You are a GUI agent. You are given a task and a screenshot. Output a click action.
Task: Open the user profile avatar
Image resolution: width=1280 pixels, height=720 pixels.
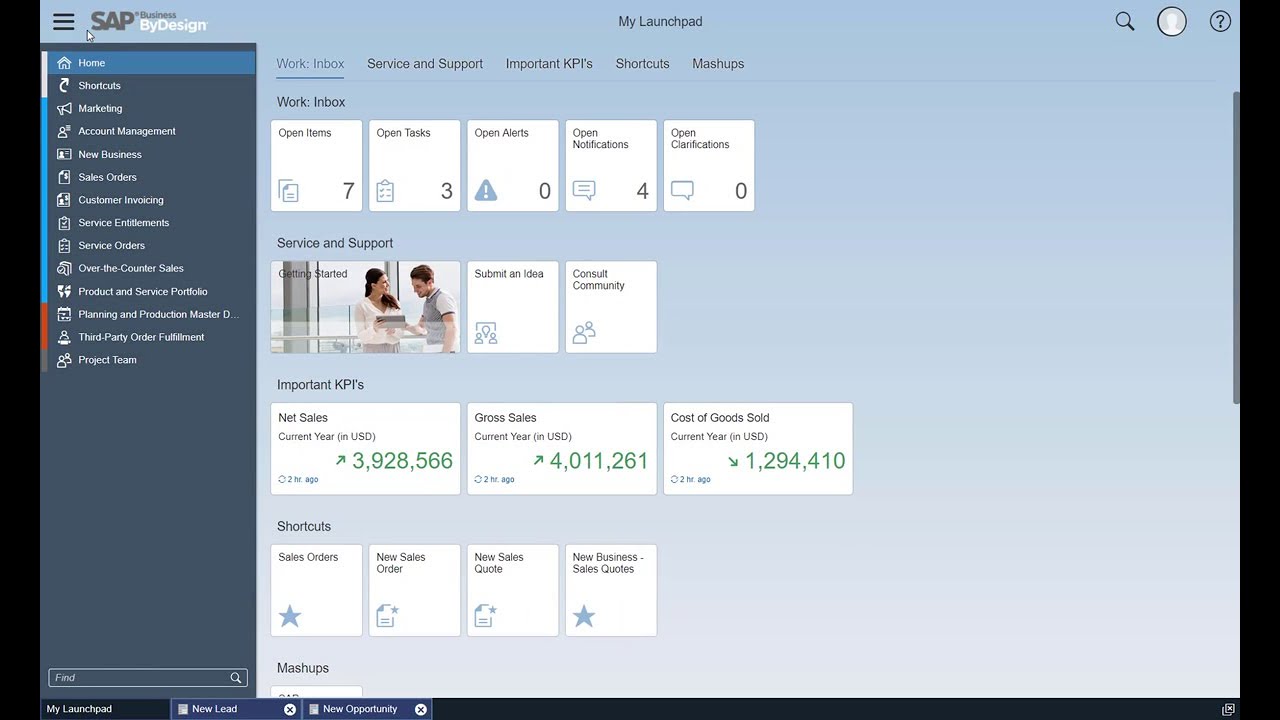1172,22
